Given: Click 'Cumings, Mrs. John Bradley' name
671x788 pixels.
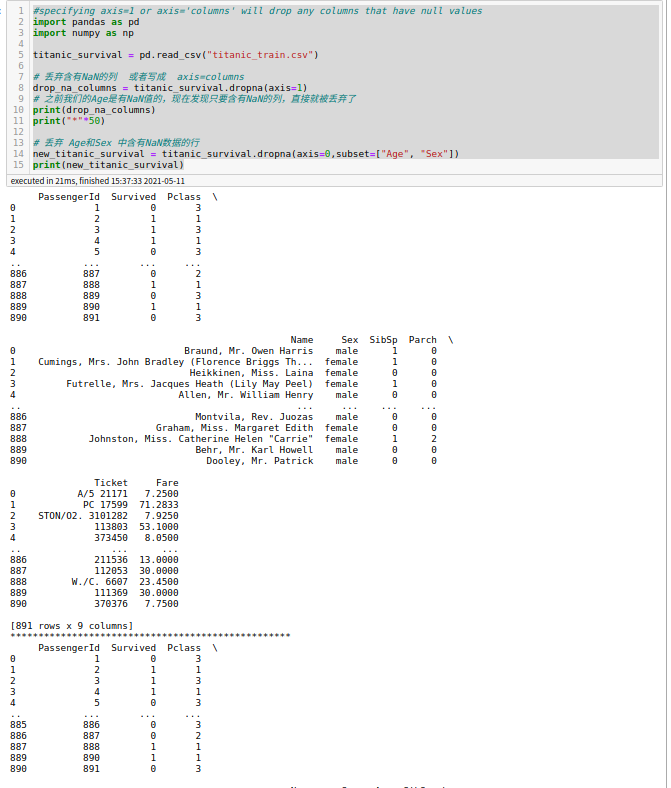Looking at the screenshot, I should click(x=175, y=362).
